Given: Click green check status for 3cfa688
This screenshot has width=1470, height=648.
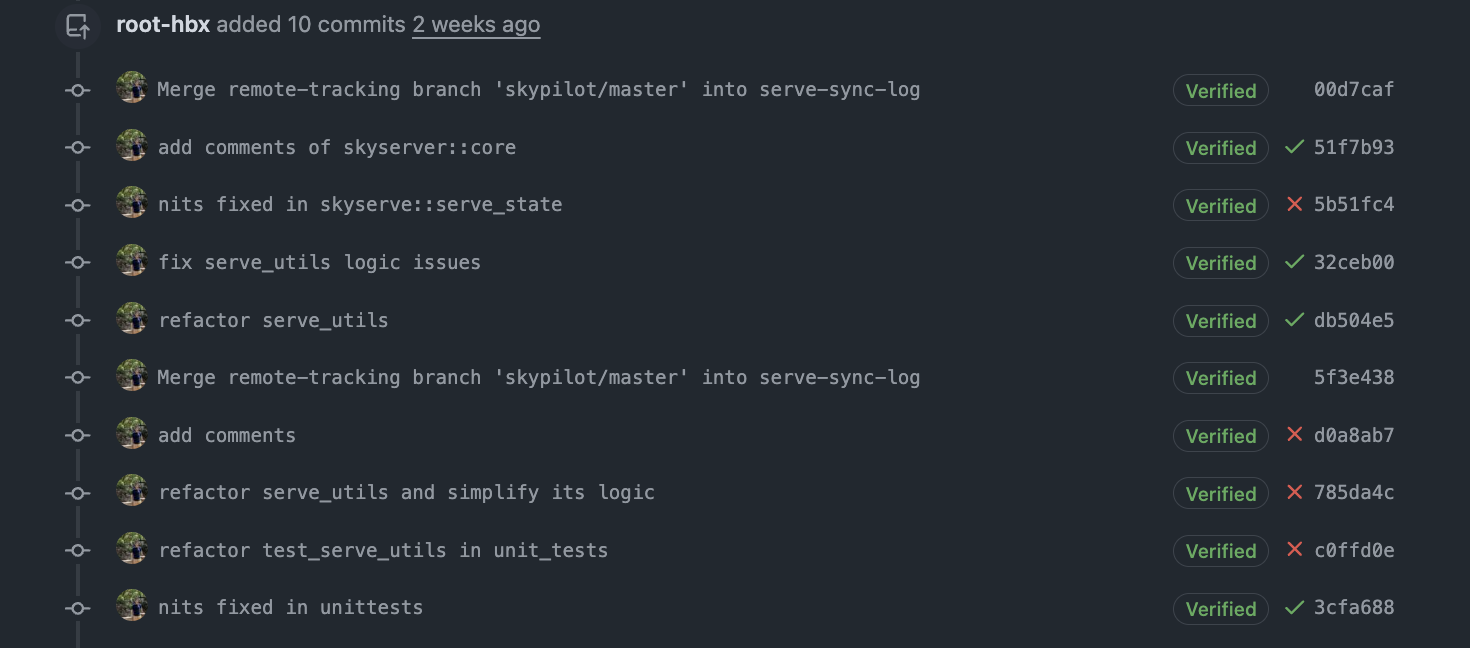Looking at the screenshot, I should [x=1294, y=608].
